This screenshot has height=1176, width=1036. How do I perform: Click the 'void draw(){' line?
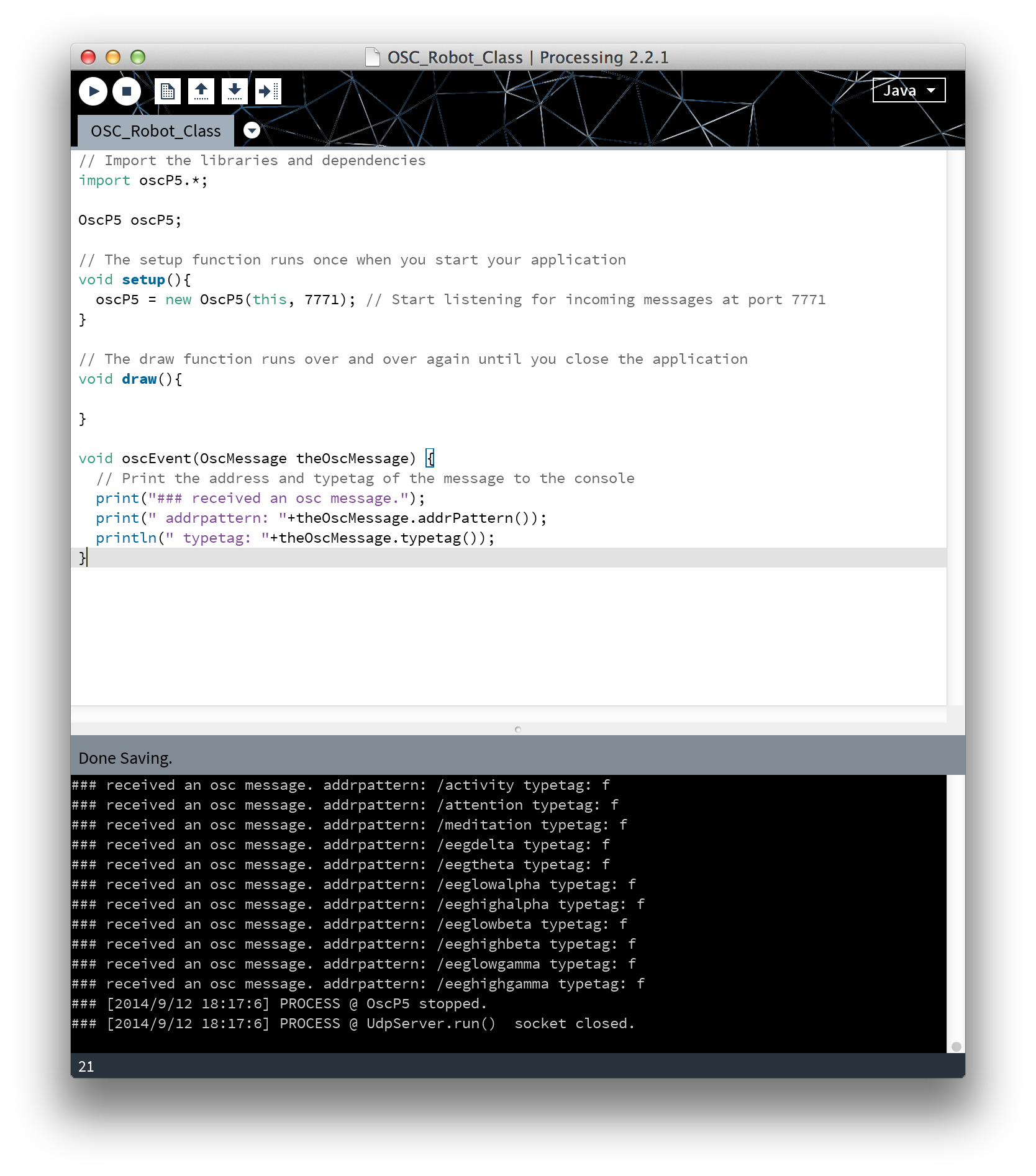(130, 379)
